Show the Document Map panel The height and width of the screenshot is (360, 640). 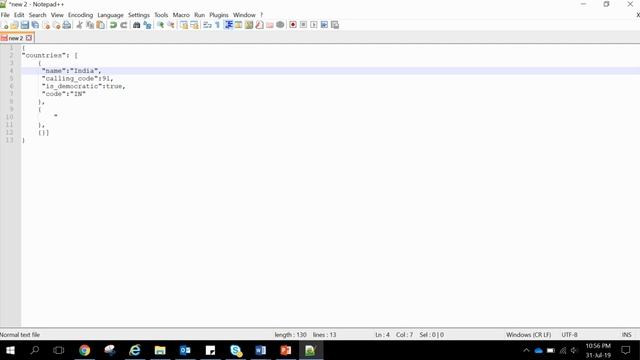(249, 25)
